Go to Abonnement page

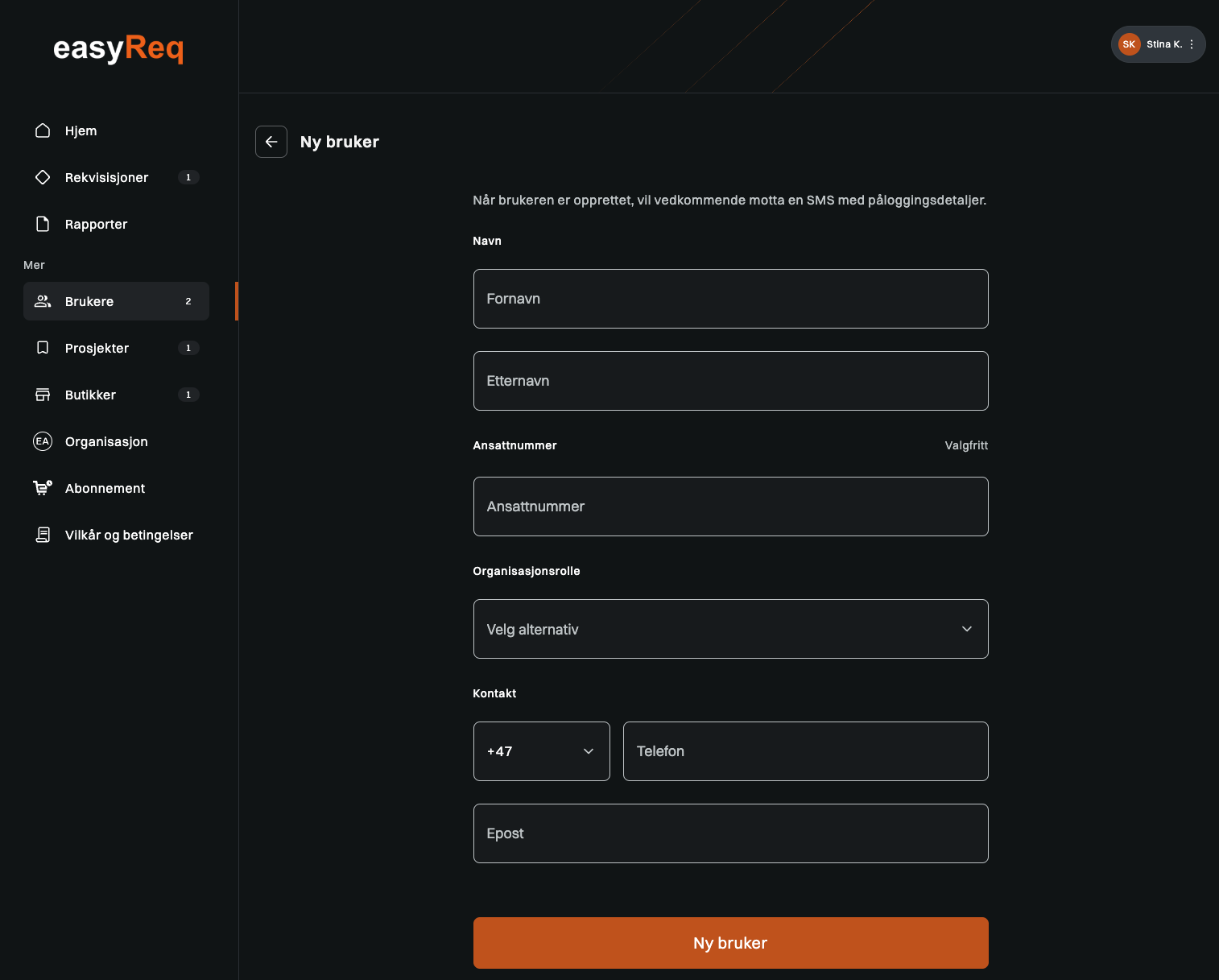tap(116, 488)
